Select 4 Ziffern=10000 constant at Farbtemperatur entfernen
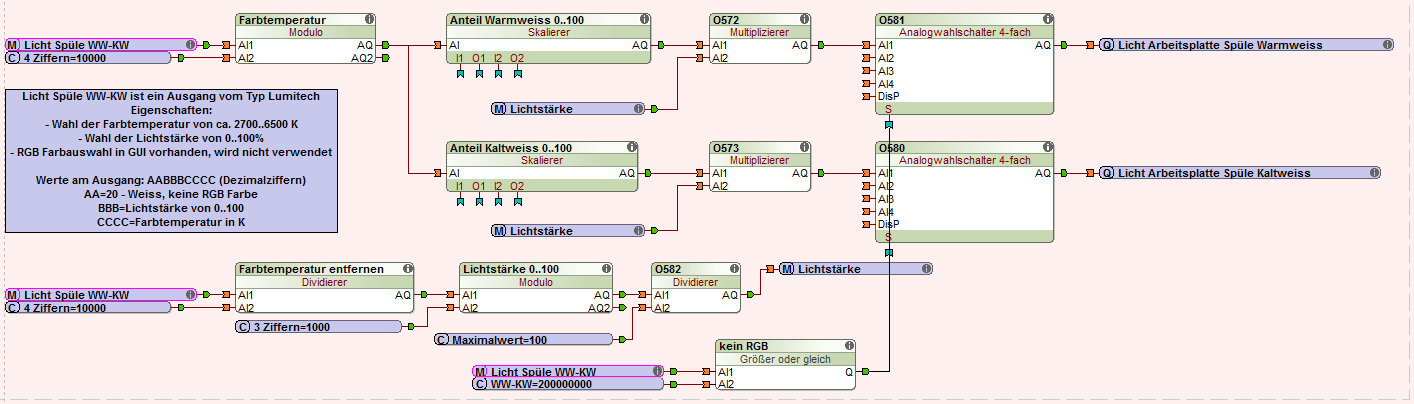Viewport: 1414px width, 404px height. pos(88,308)
